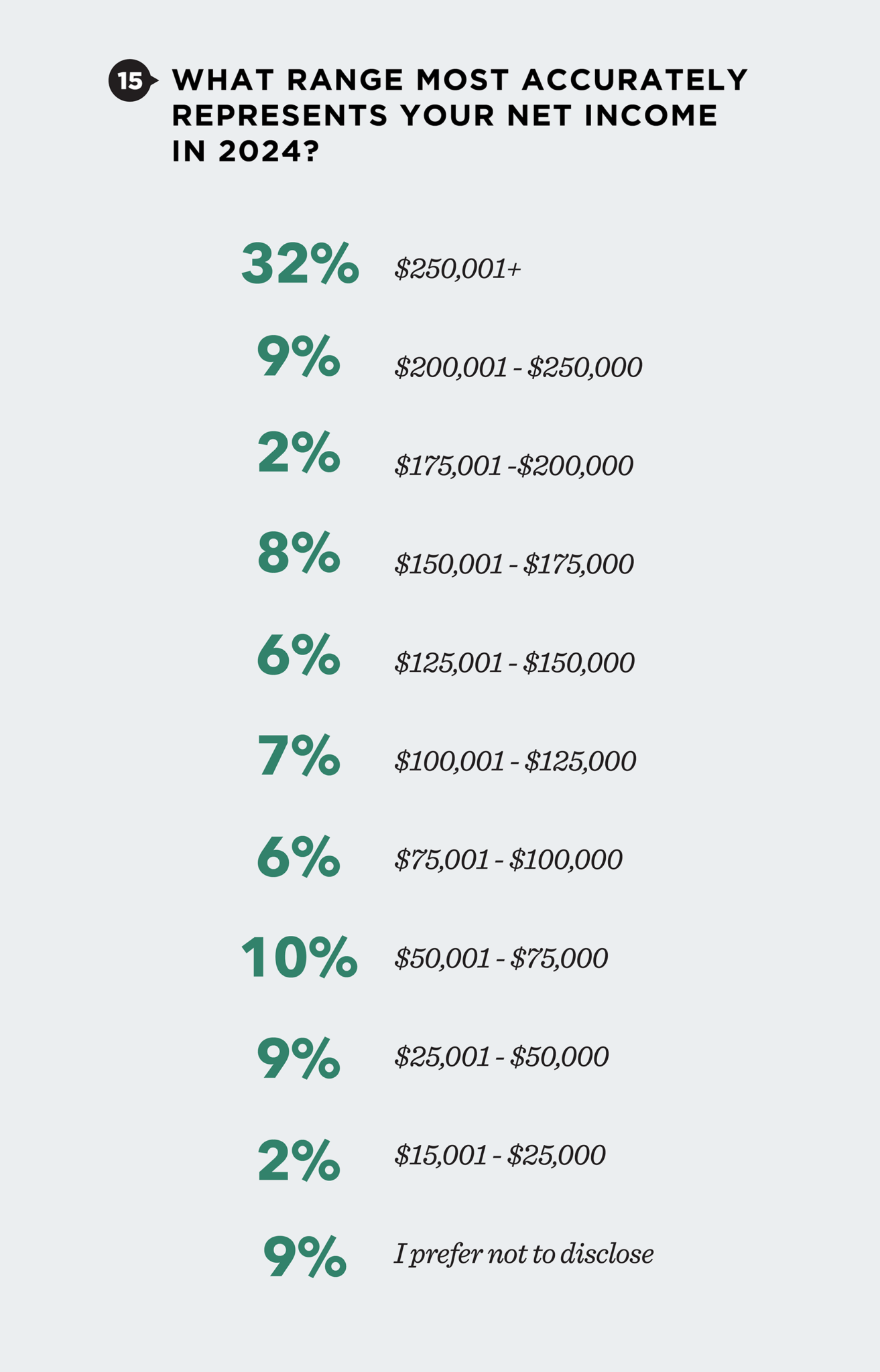880x1372 pixels.
Task: Click the number 15 question badge
Action: click(x=131, y=81)
